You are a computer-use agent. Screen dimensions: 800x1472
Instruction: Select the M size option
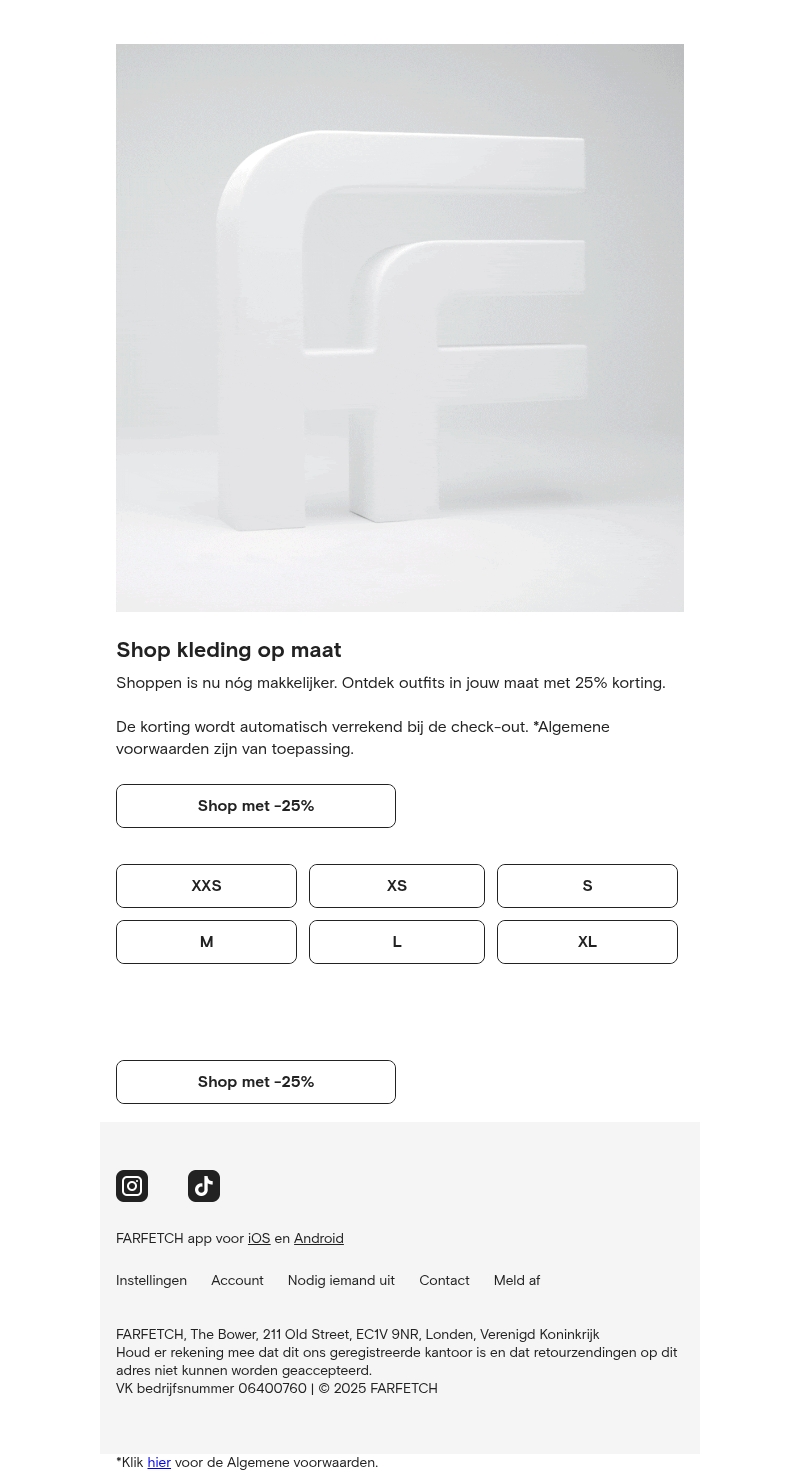[x=206, y=942]
